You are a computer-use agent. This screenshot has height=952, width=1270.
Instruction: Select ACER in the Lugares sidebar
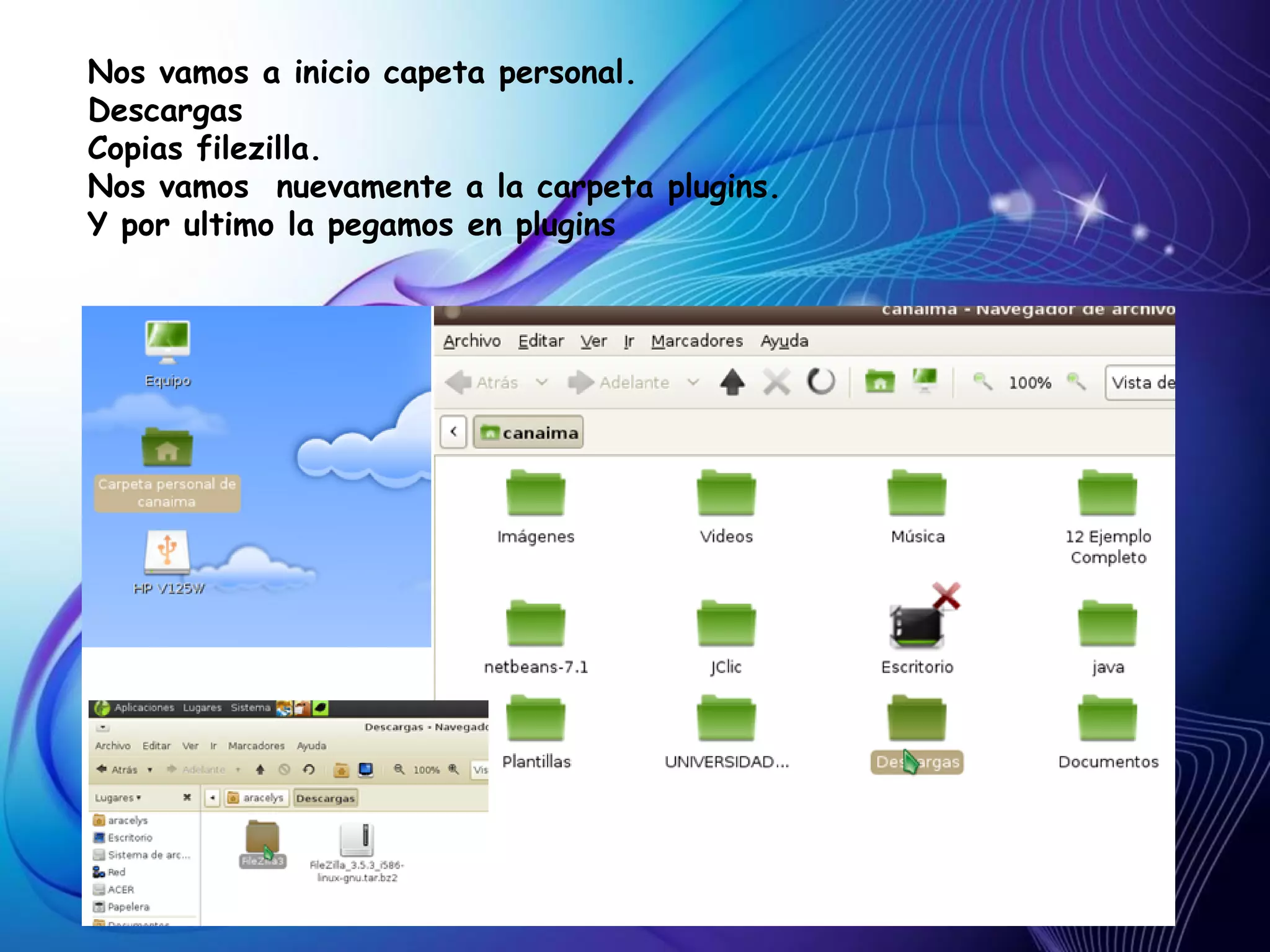(113, 890)
